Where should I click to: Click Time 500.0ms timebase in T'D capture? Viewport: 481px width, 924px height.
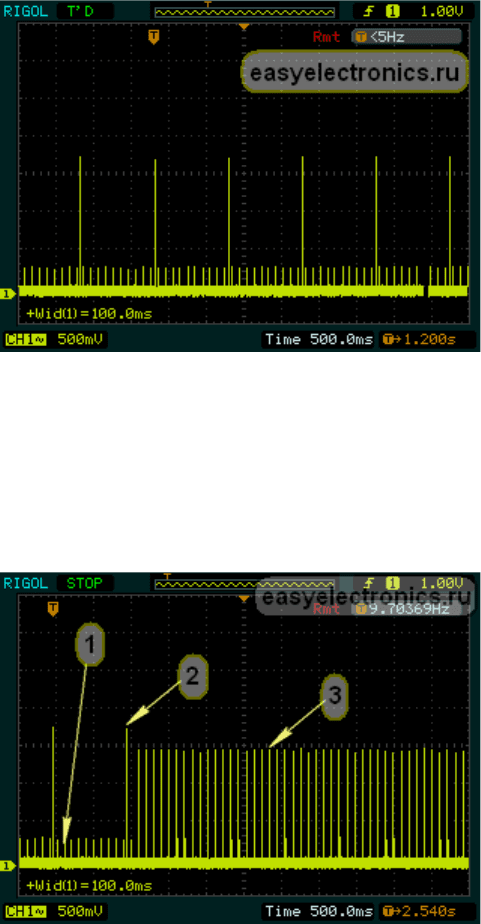(318, 339)
